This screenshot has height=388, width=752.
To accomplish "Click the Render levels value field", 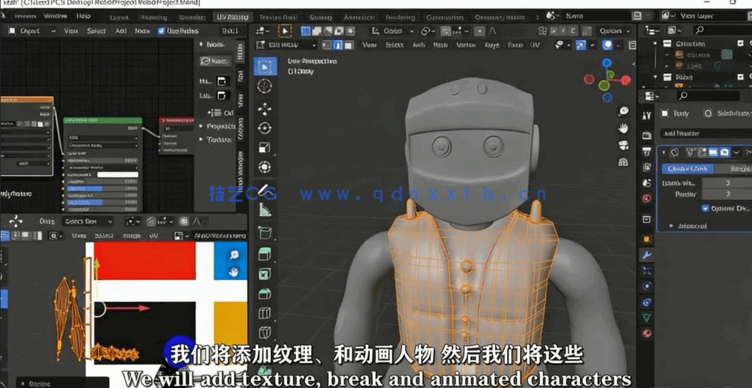I will [727, 194].
